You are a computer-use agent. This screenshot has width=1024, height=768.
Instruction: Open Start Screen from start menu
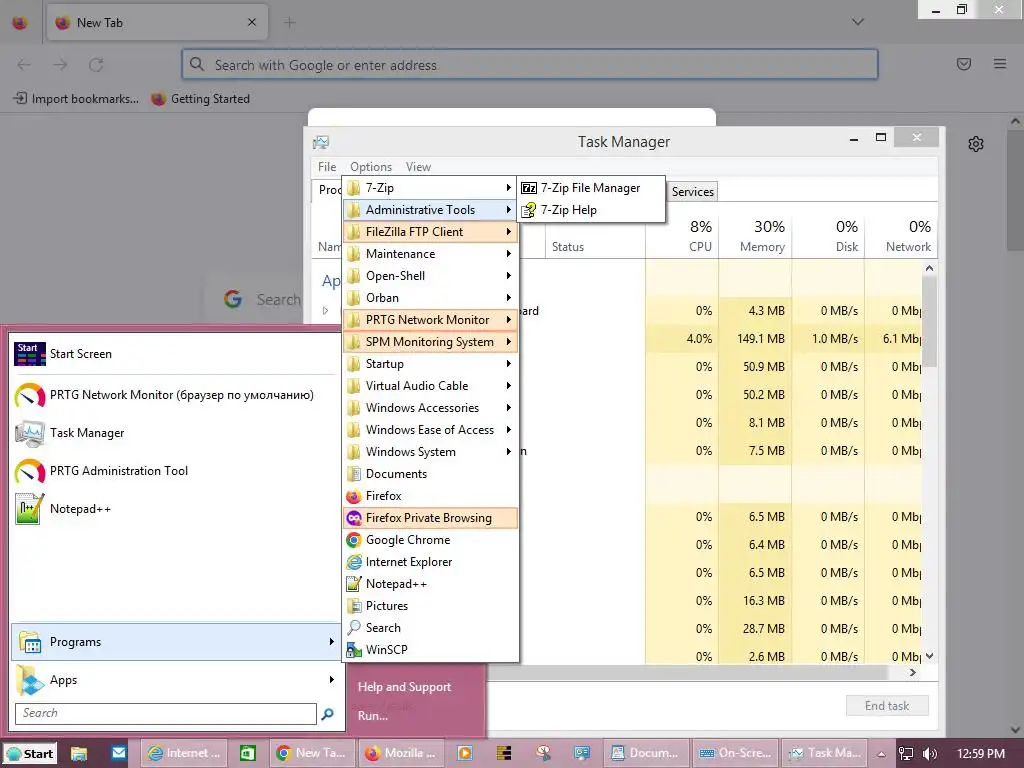174,354
